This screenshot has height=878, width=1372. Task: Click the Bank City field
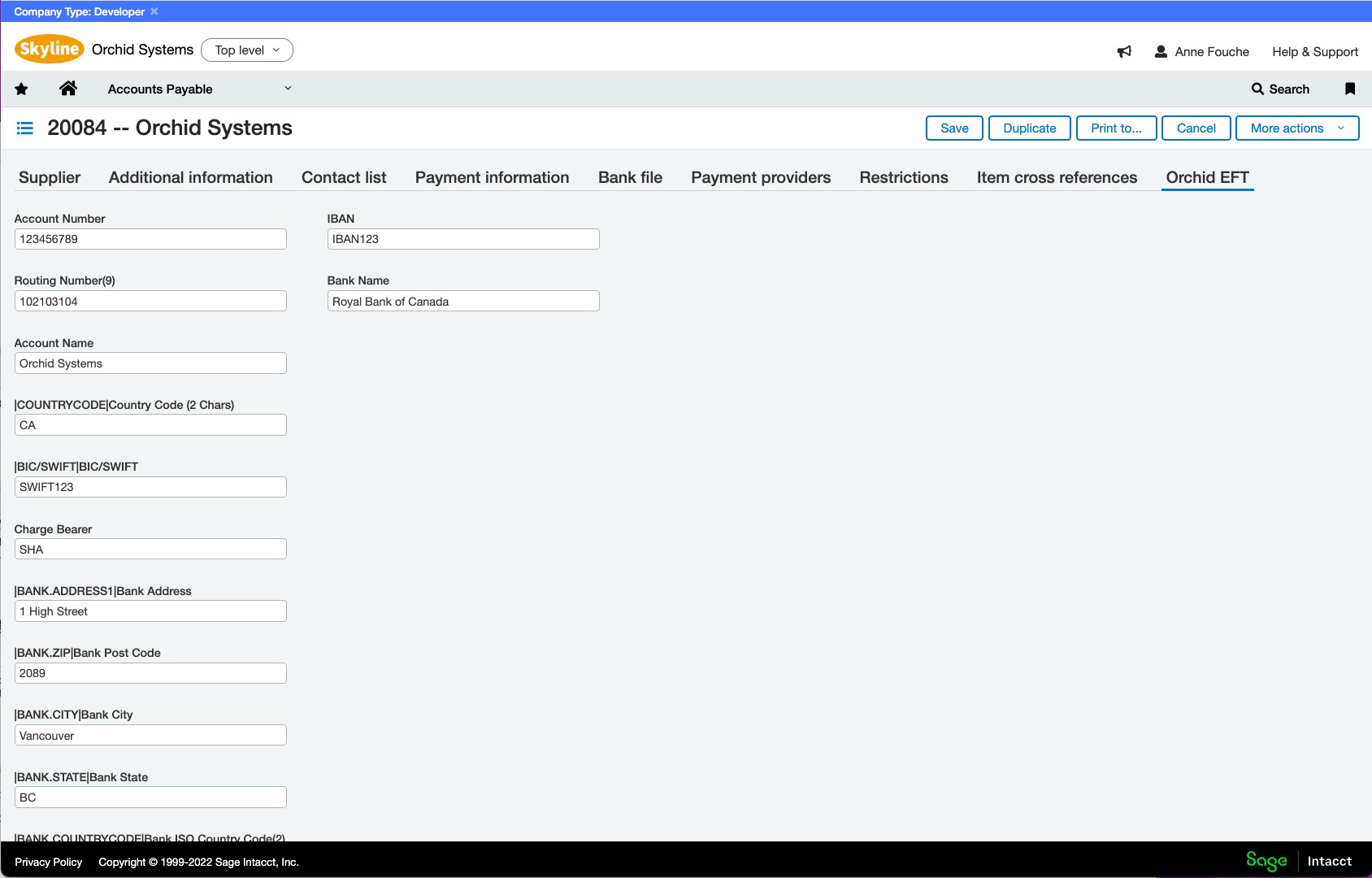(150, 735)
